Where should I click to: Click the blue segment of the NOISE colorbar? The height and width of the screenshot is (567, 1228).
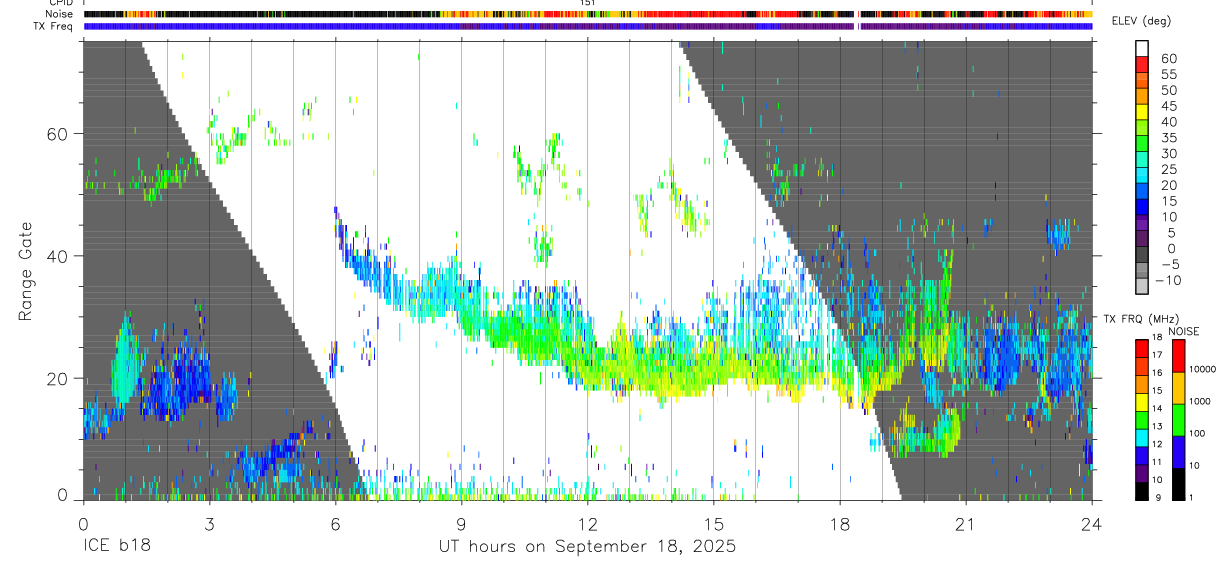[1179, 451]
